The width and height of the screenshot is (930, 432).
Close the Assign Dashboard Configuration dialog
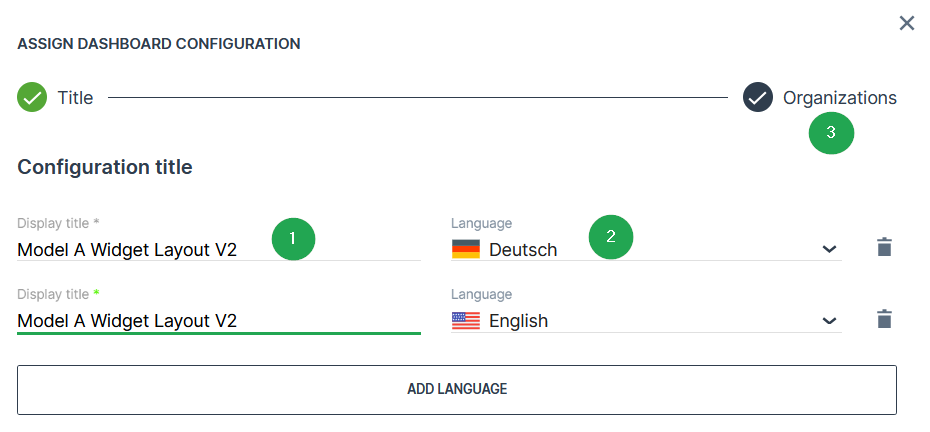click(x=907, y=23)
